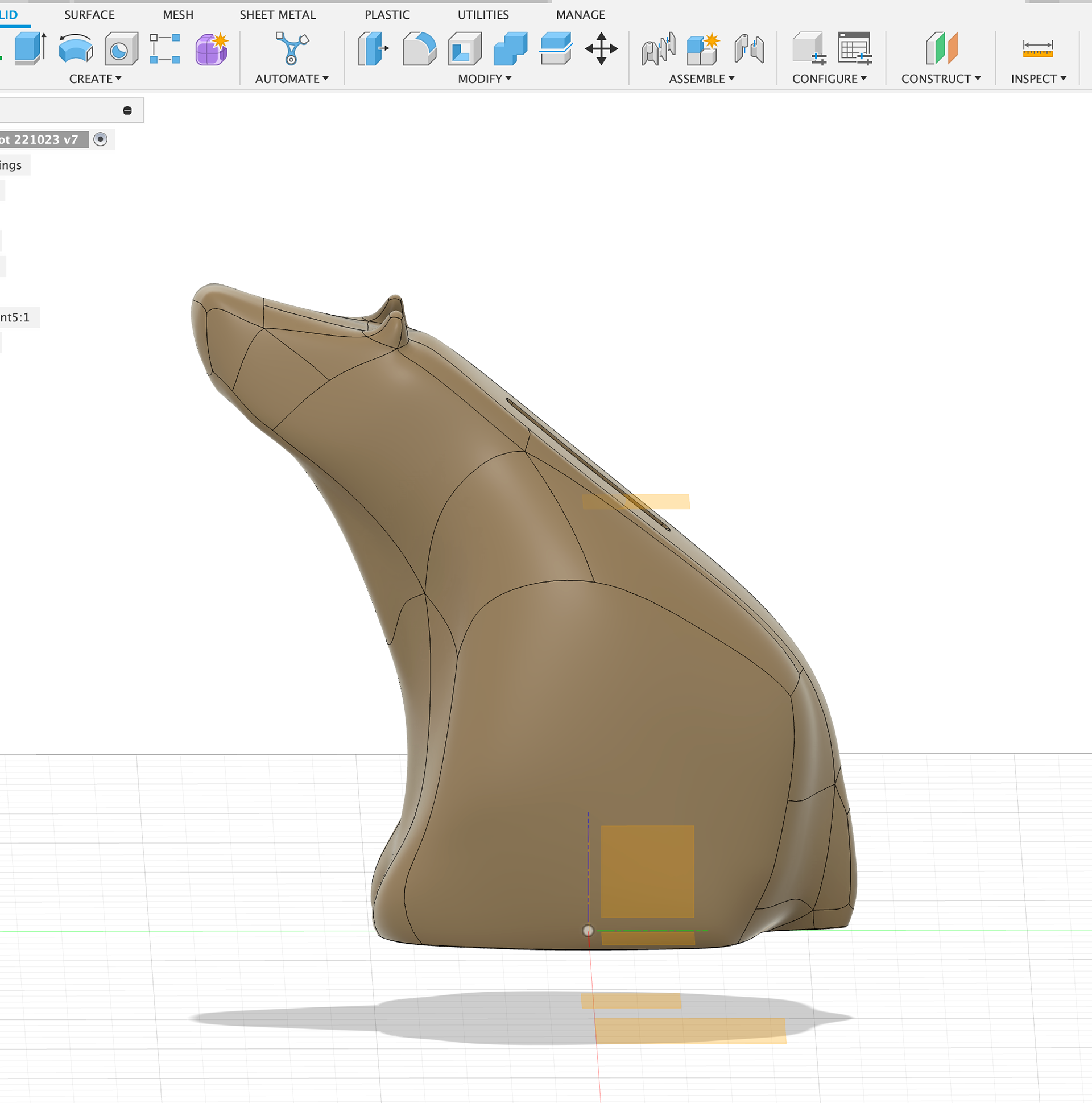Click the Offset Plane construct icon
Image resolution: width=1092 pixels, height=1103 pixels.
(941, 48)
